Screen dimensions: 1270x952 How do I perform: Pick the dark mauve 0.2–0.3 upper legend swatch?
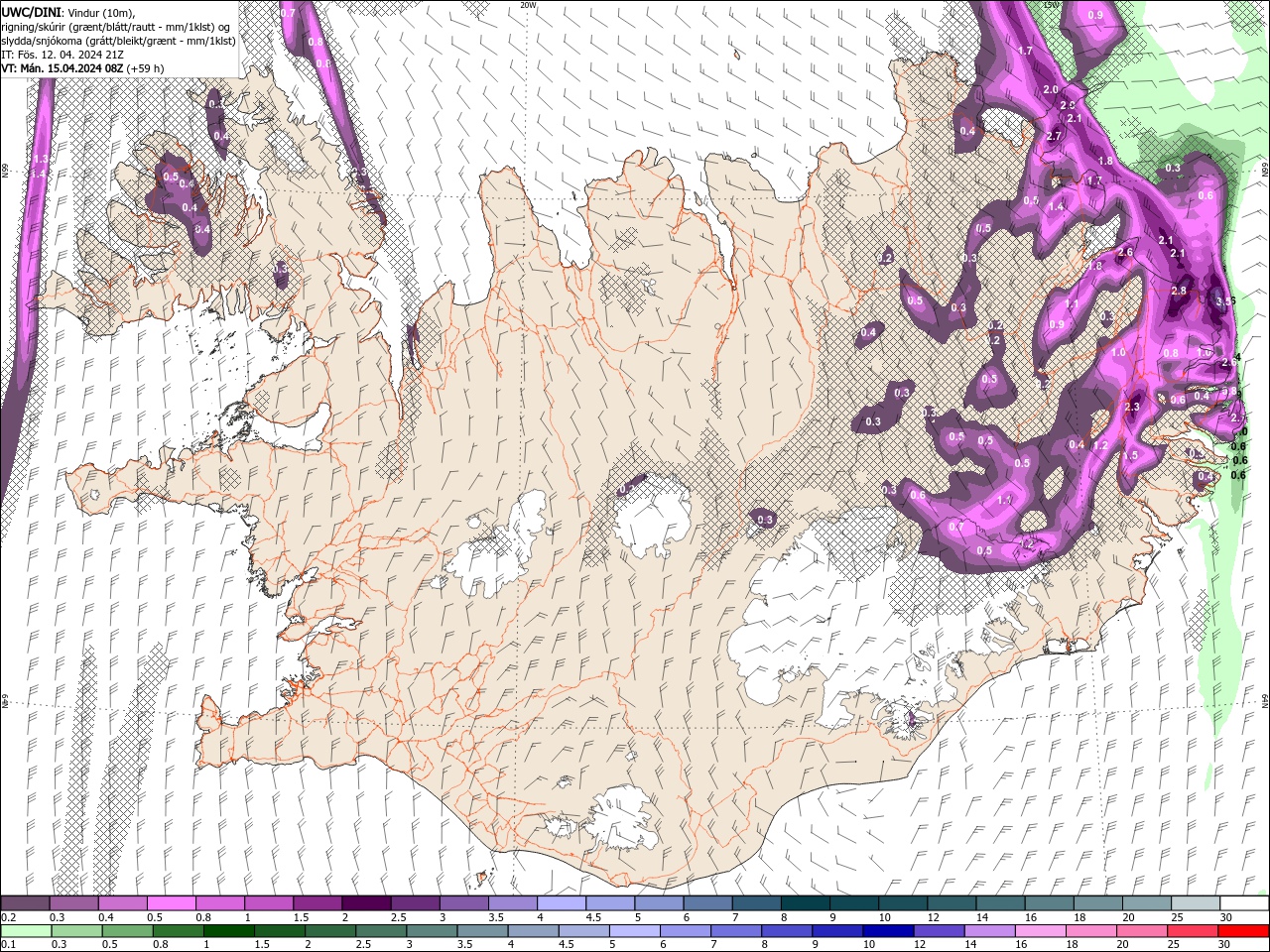click(26, 903)
